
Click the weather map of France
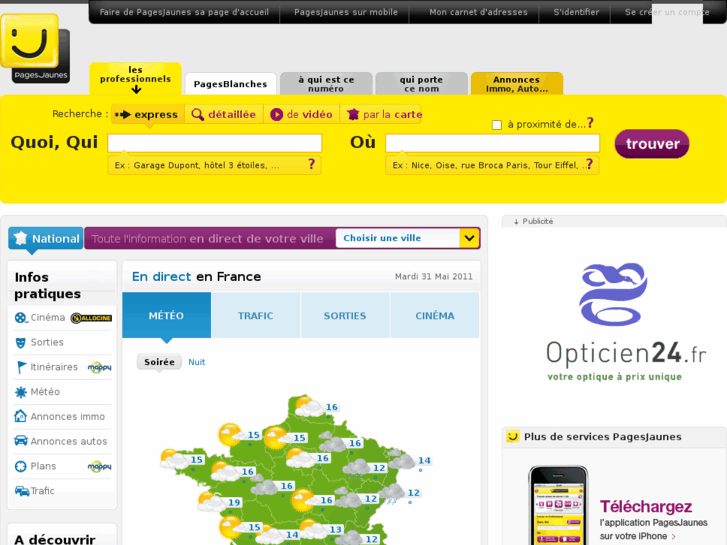[297, 468]
